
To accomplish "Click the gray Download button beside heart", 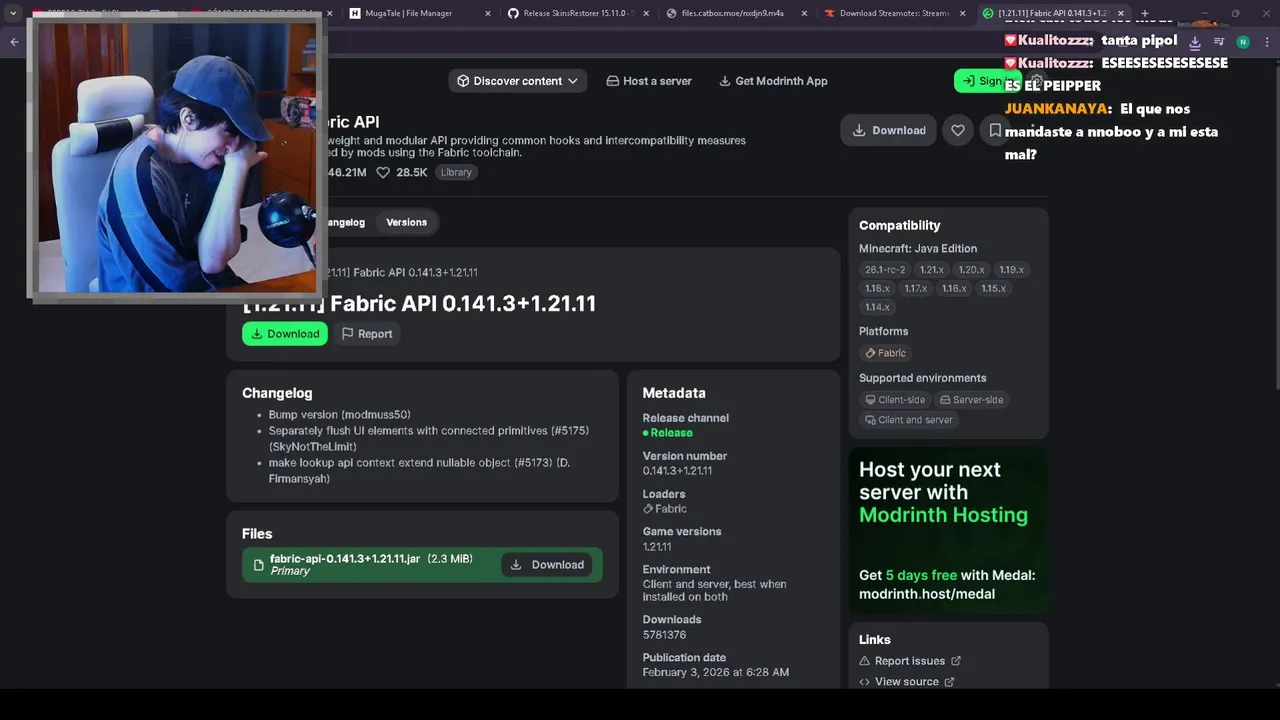I will pyautogui.click(x=888, y=130).
